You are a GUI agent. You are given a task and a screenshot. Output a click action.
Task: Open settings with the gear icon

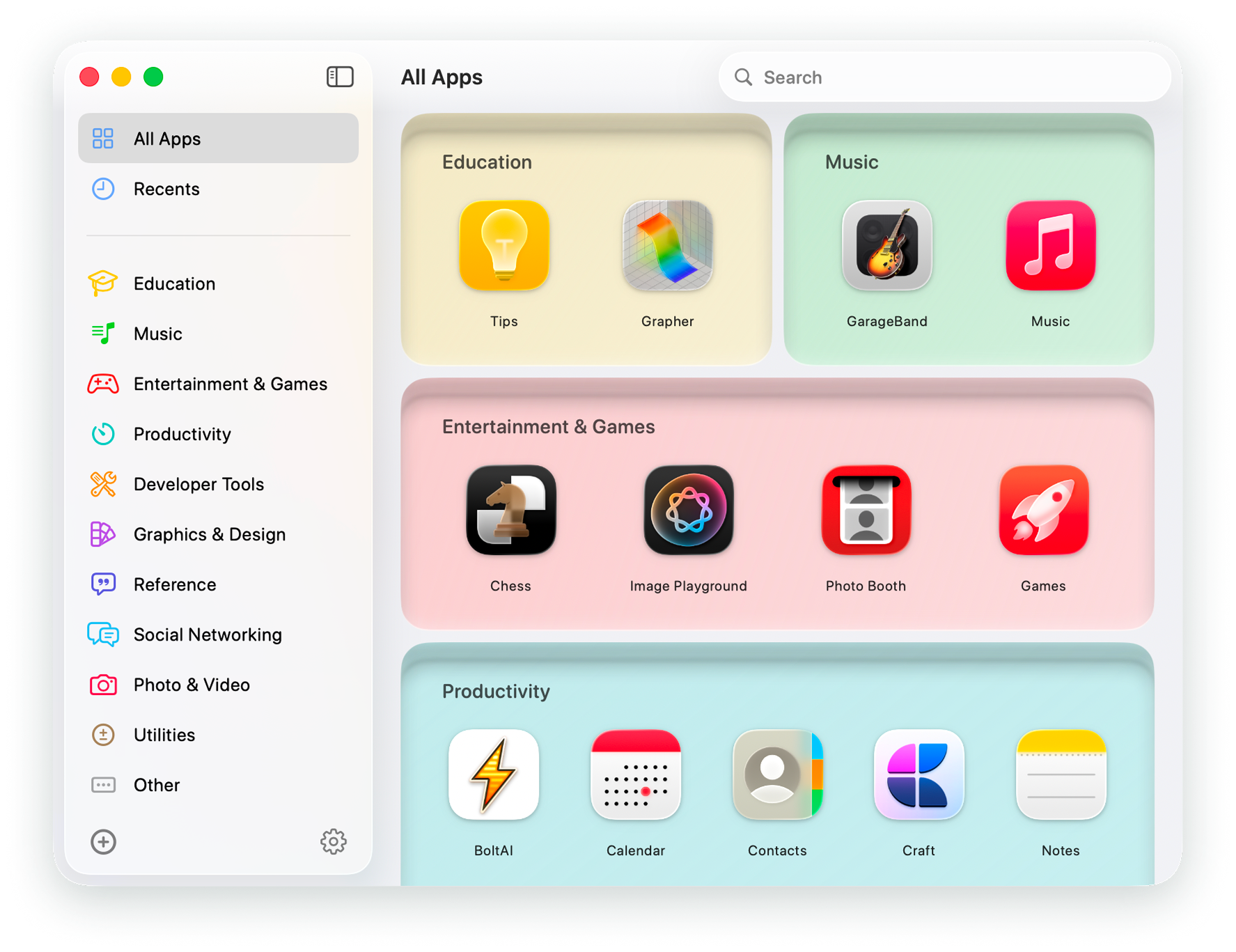(x=334, y=842)
